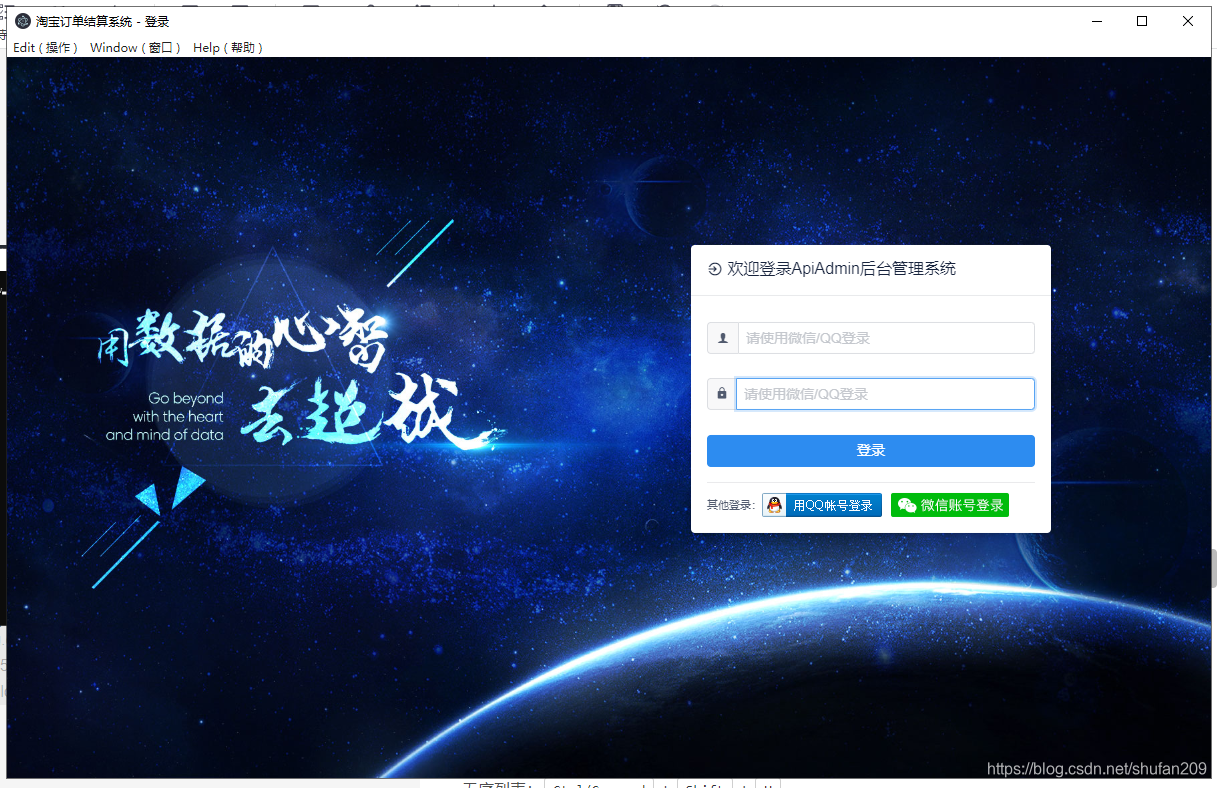Click the padlock icon beside password
1217x788 pixels.
[x=722, y=394]
